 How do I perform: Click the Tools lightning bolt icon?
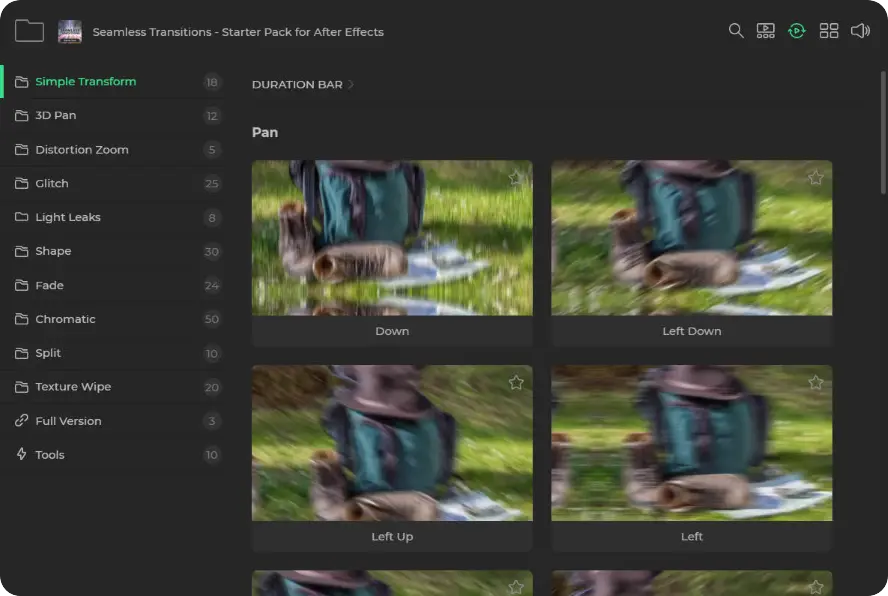coord(22,454)
